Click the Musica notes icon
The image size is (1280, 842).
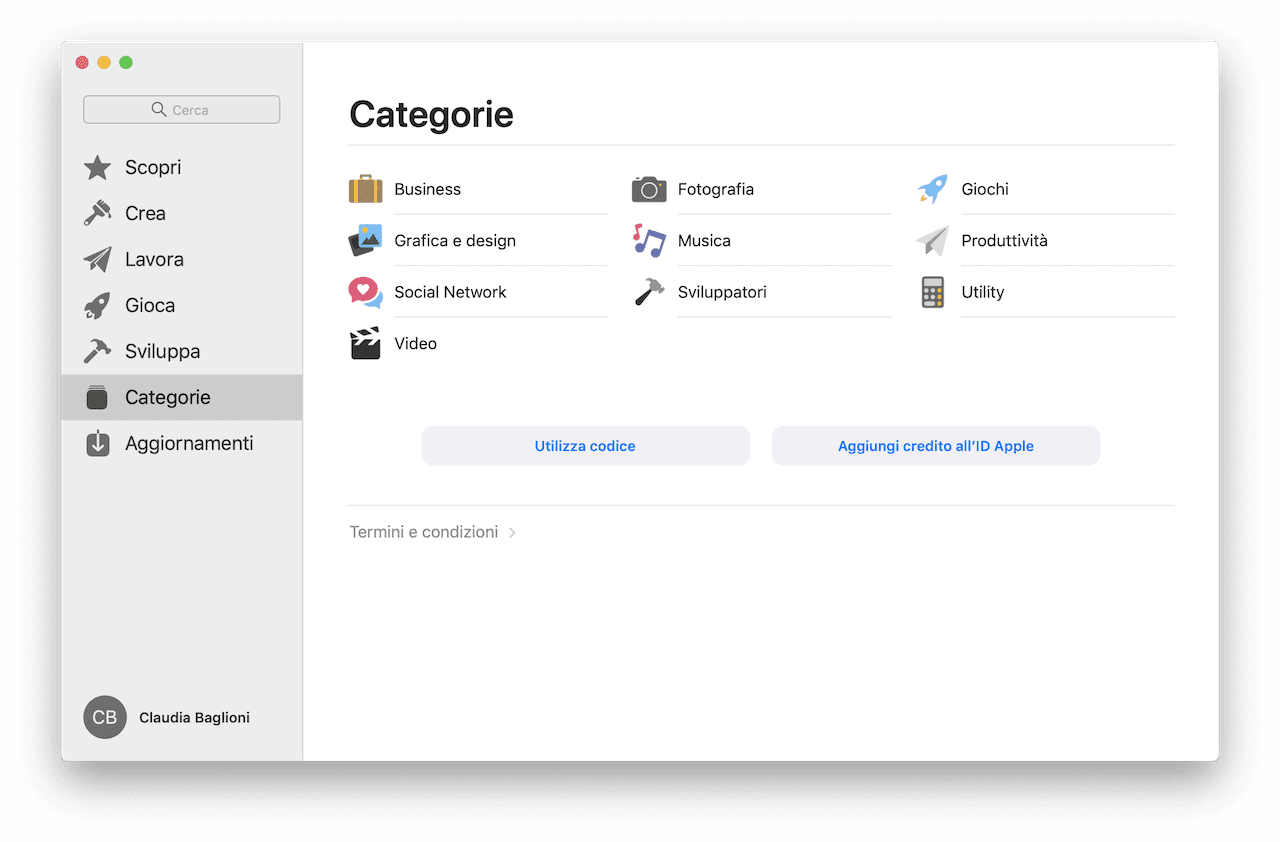[649, 240]
